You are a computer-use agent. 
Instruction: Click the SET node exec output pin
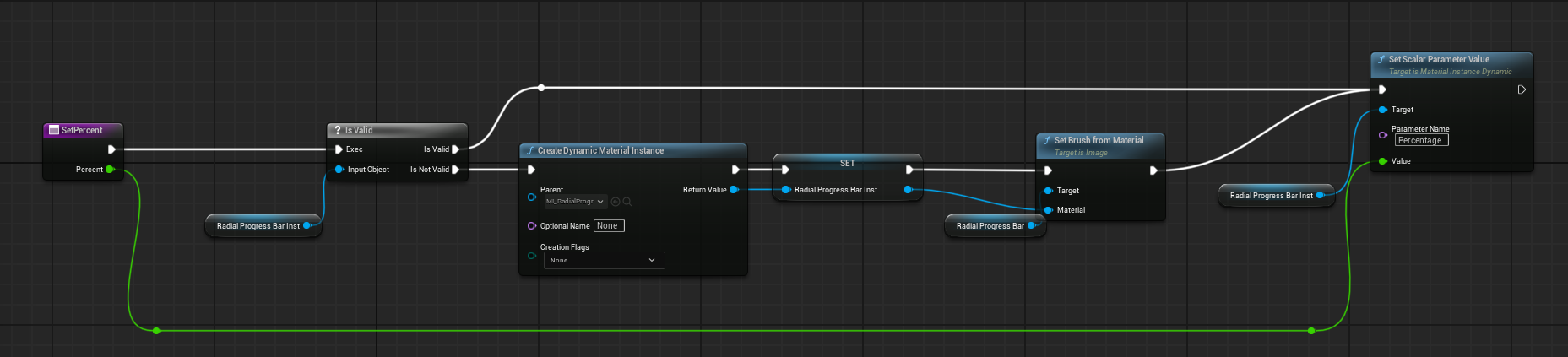[909, 170]
